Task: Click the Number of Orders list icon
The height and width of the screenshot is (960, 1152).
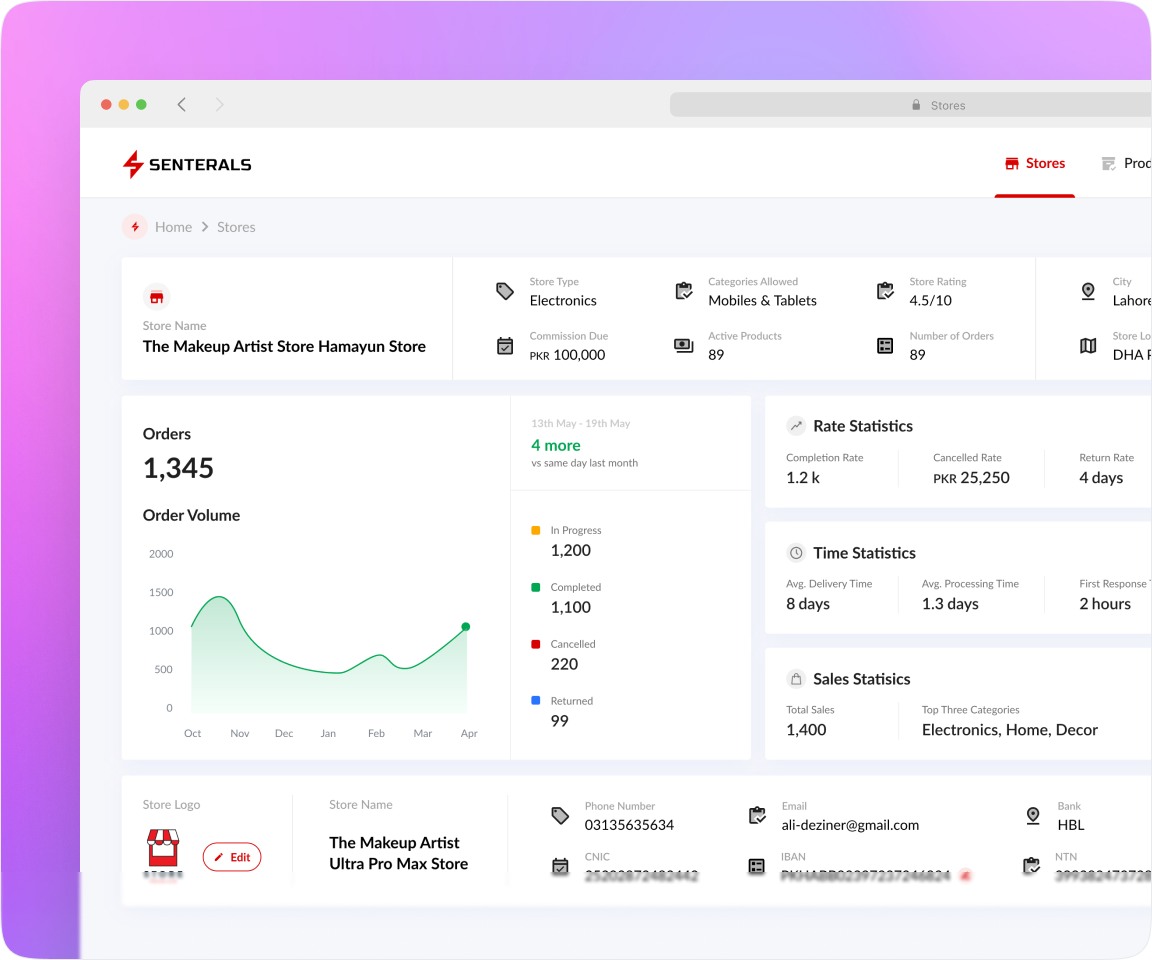Action: click(x=885, y=345)
